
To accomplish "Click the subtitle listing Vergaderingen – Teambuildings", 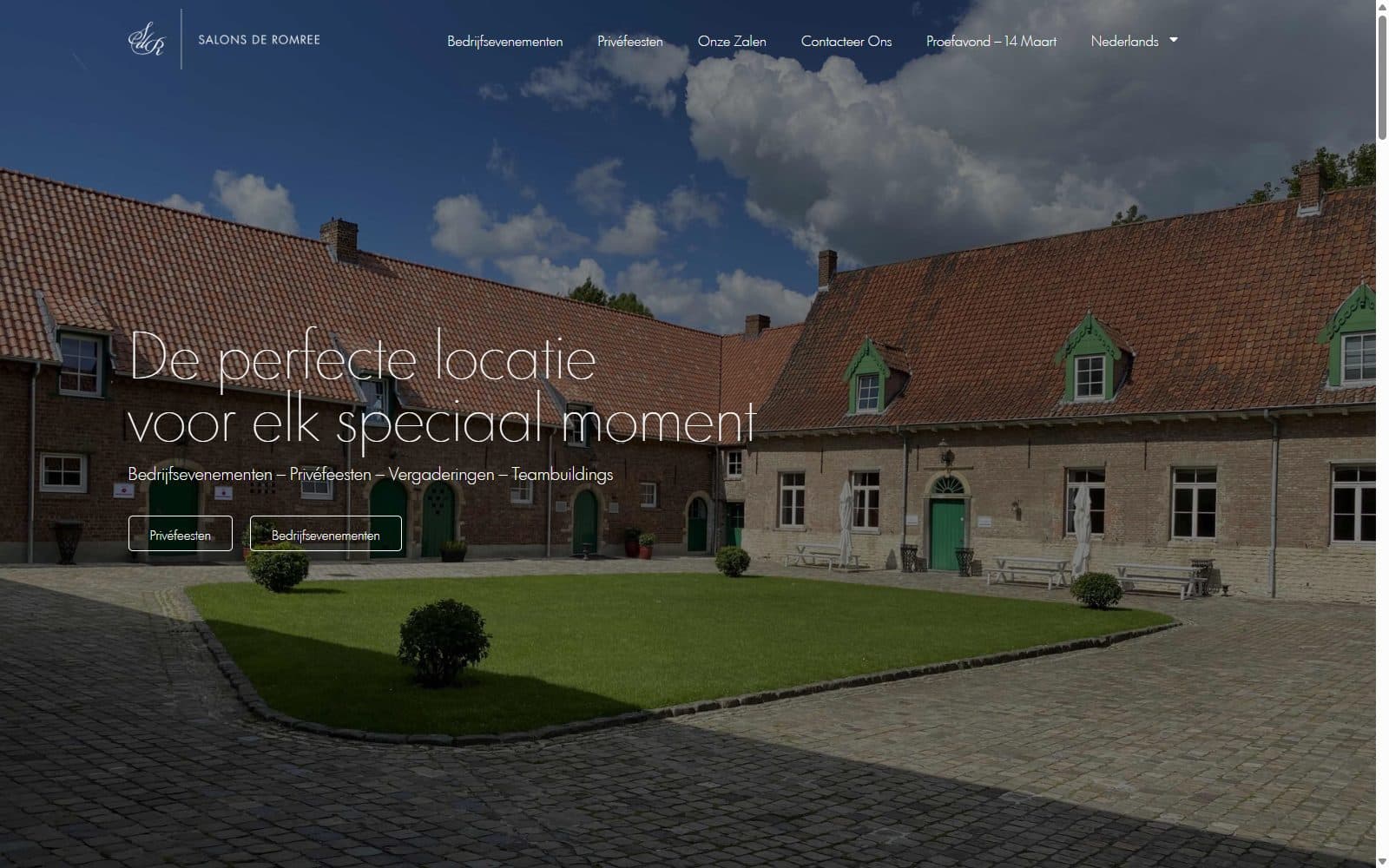I will [x=371, y=474].
